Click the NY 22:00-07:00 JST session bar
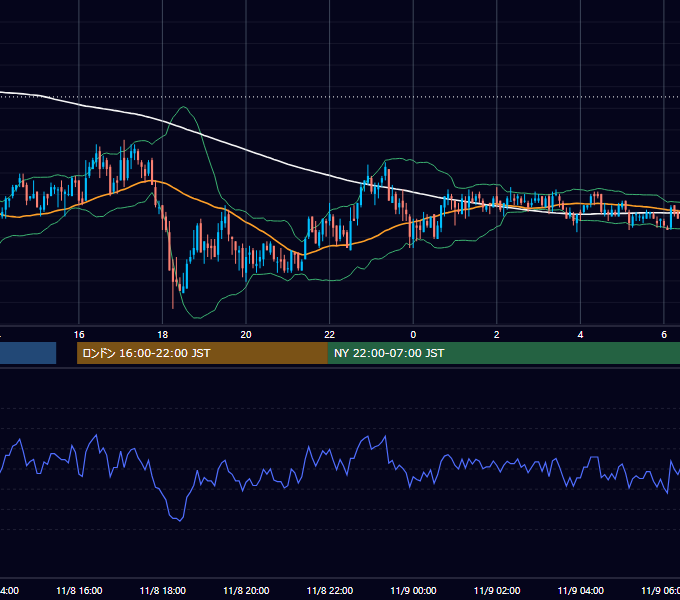Image resolution: width=680 pixels, height=600 pixels. tap(503, 353)
